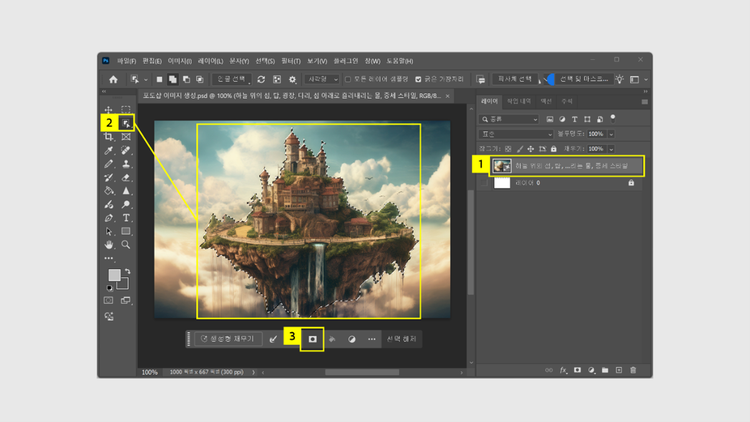The image size is (750, 422).
Task: Click the mask icon in contextual taskbar
Action: [312, 339]
